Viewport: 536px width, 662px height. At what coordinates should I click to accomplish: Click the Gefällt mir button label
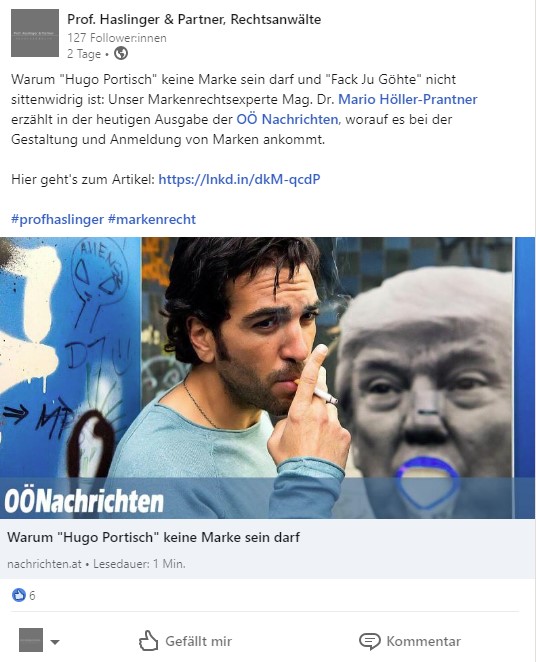(x=198, y=641)
